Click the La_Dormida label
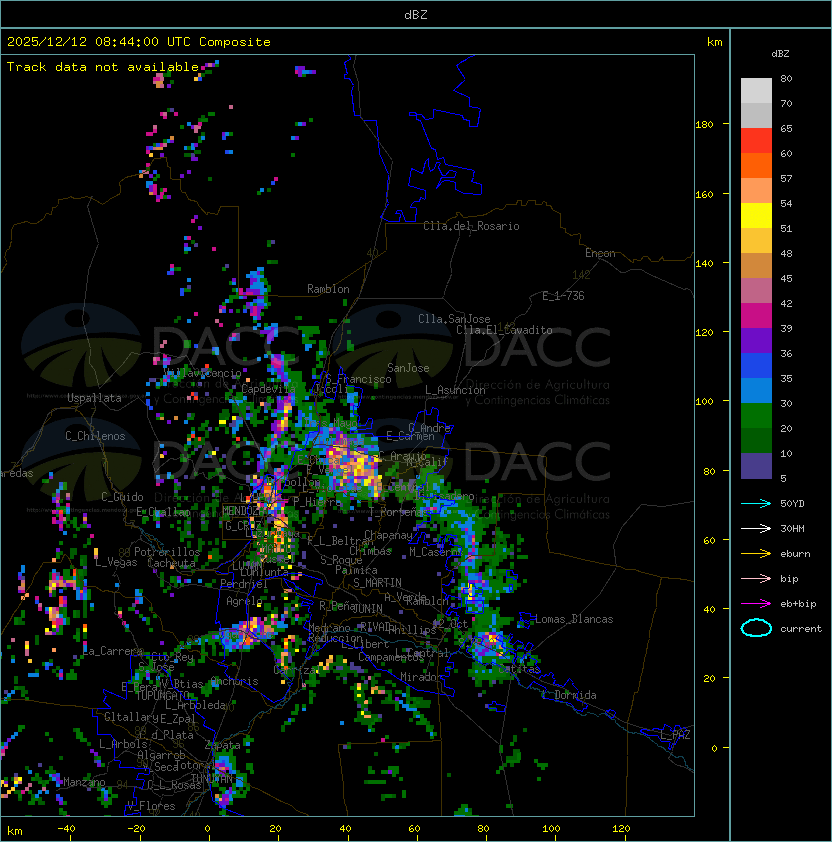This screenshot has height=842, width=832. pos(569,695)
